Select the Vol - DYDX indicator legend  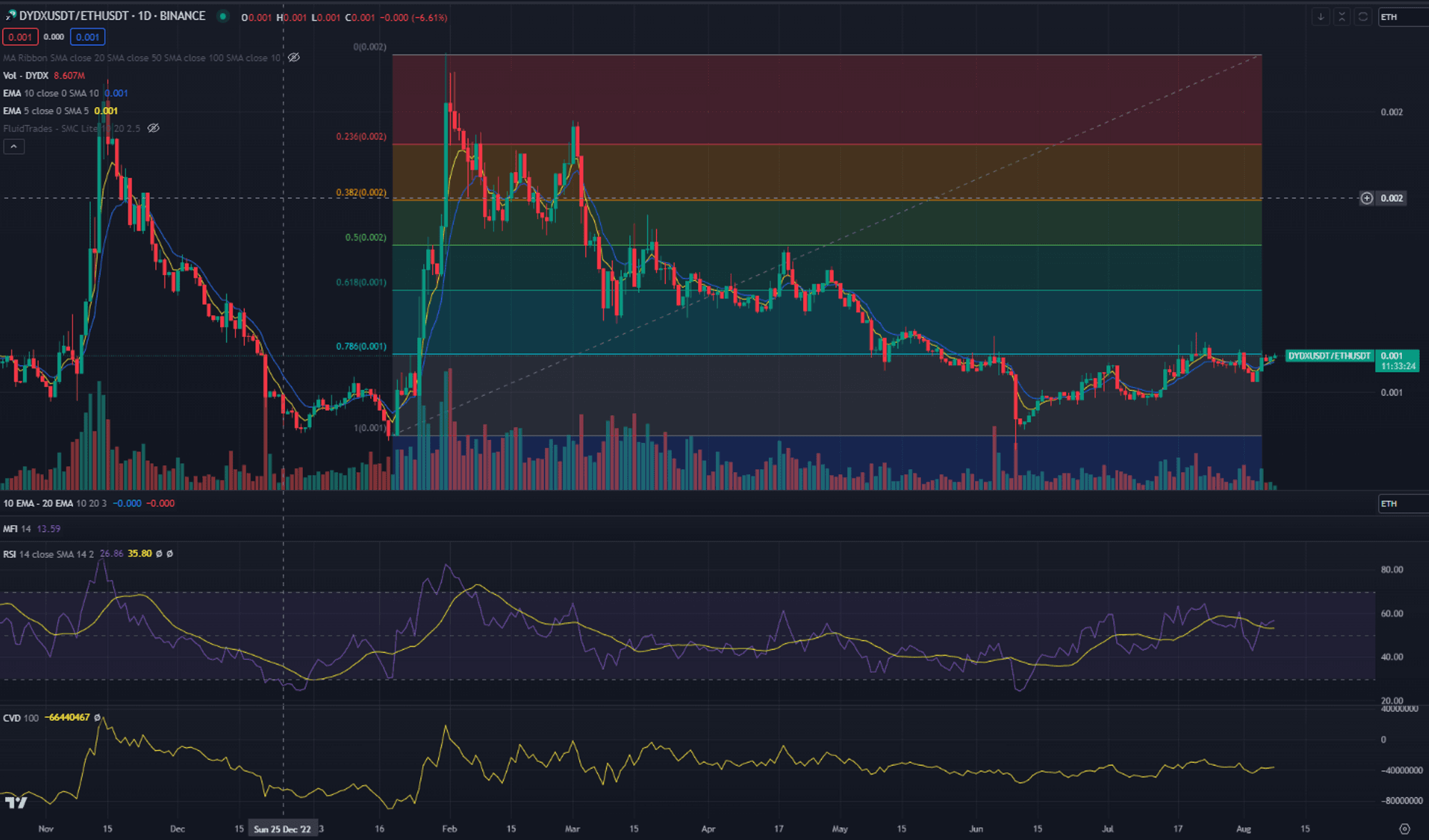26,75
